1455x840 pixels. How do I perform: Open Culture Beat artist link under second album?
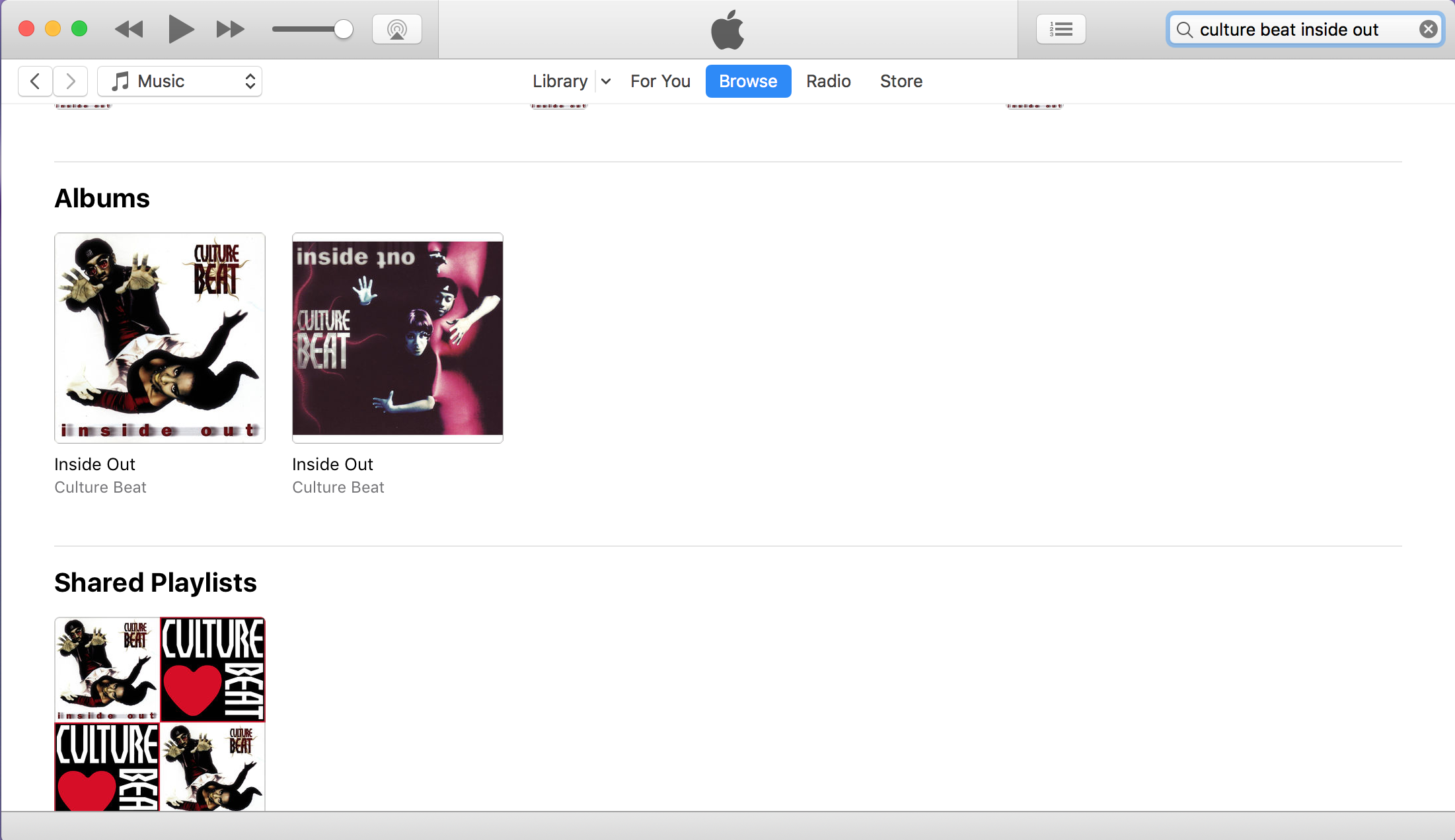pos(338,487)
